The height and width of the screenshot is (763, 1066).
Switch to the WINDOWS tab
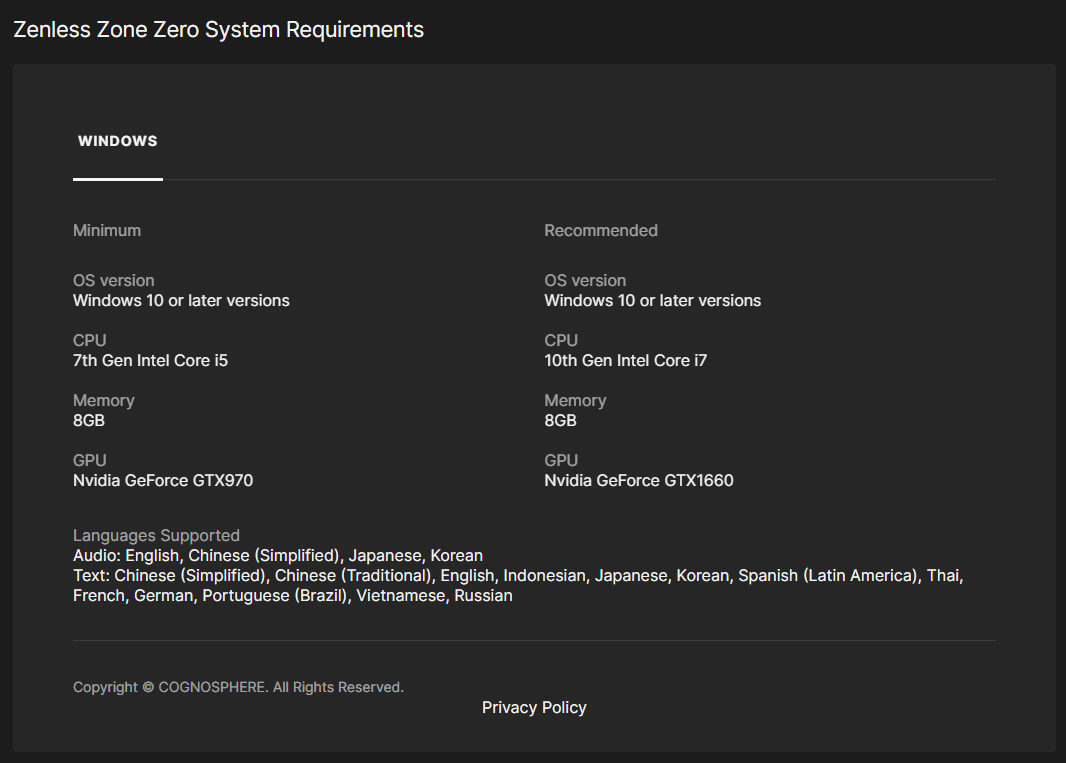[117, 141]
